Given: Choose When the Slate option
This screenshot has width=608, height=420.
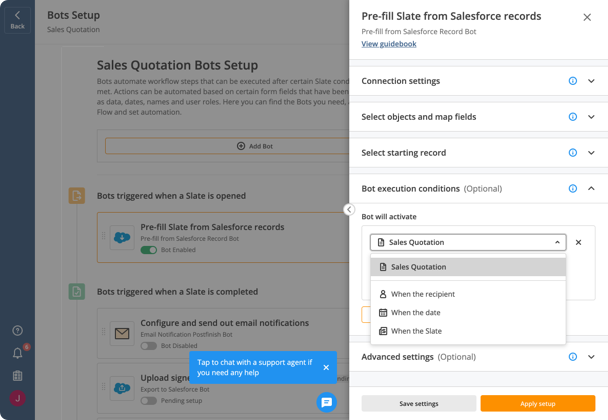Looking at the screenshot, I should coord(468,331).
